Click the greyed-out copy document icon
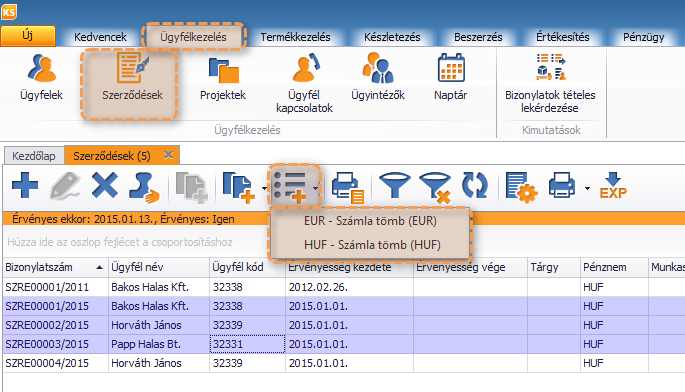 (x=191, y=187)
